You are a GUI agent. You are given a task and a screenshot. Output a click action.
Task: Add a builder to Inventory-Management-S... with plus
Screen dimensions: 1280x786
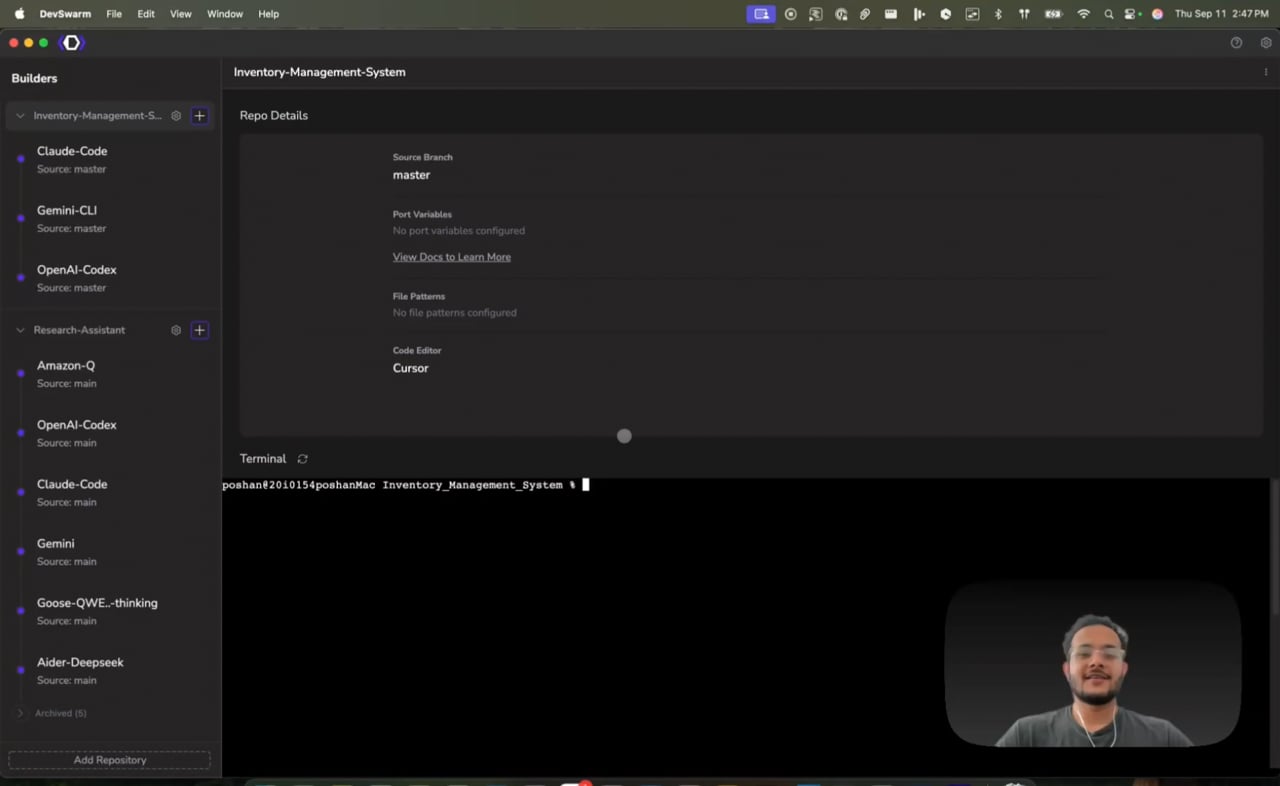(x=199, y=116)
